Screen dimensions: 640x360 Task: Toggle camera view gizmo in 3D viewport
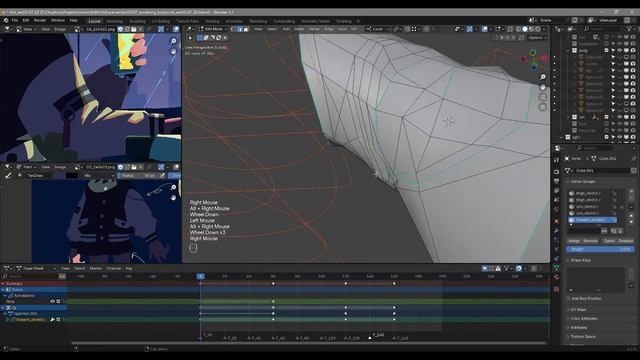tap(542, 97)
